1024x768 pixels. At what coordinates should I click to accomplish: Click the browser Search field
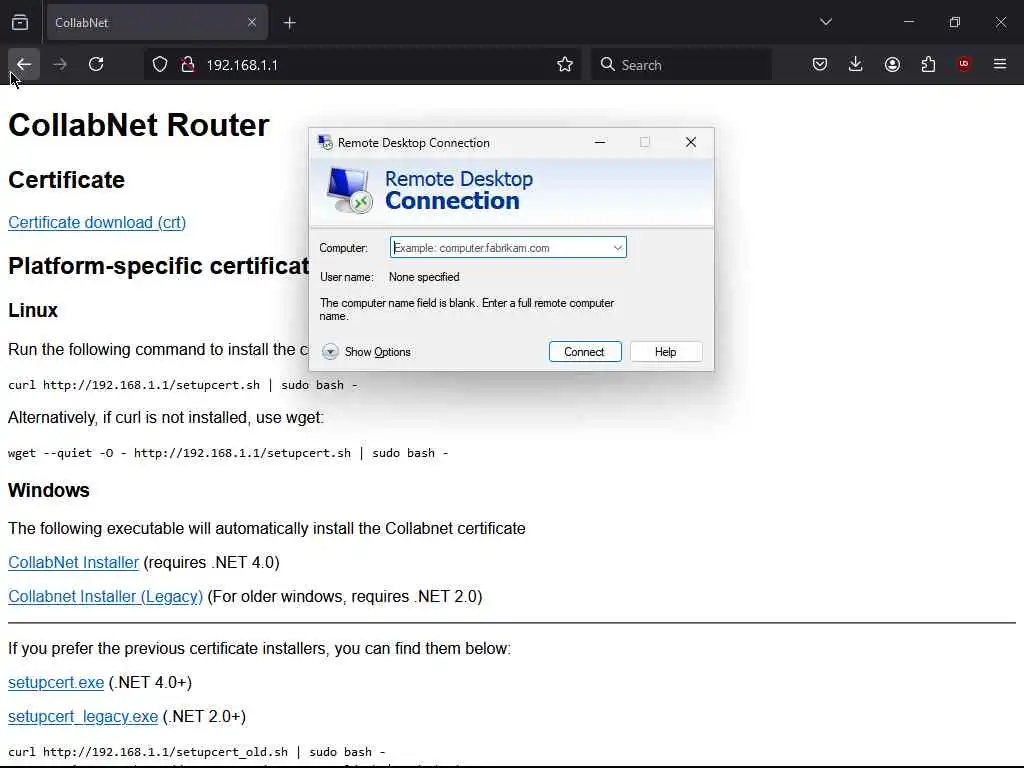[681, 65]
